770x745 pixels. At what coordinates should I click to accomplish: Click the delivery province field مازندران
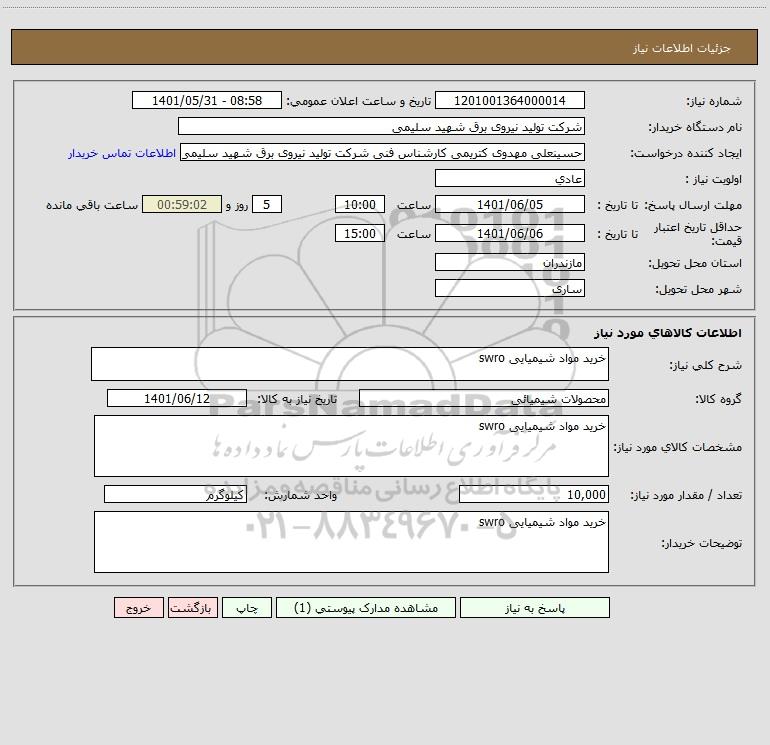(x=510, y=262)
